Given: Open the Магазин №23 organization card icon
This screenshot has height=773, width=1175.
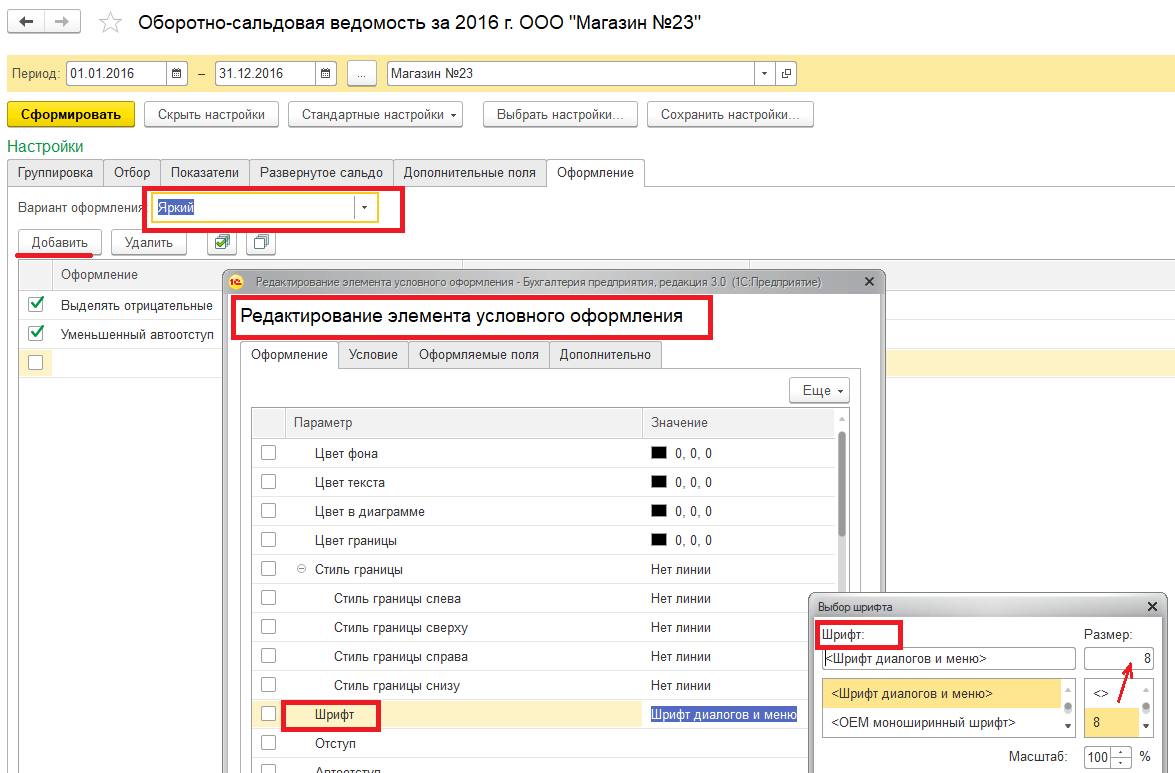Looking at the screenshot, I should 786,74.
